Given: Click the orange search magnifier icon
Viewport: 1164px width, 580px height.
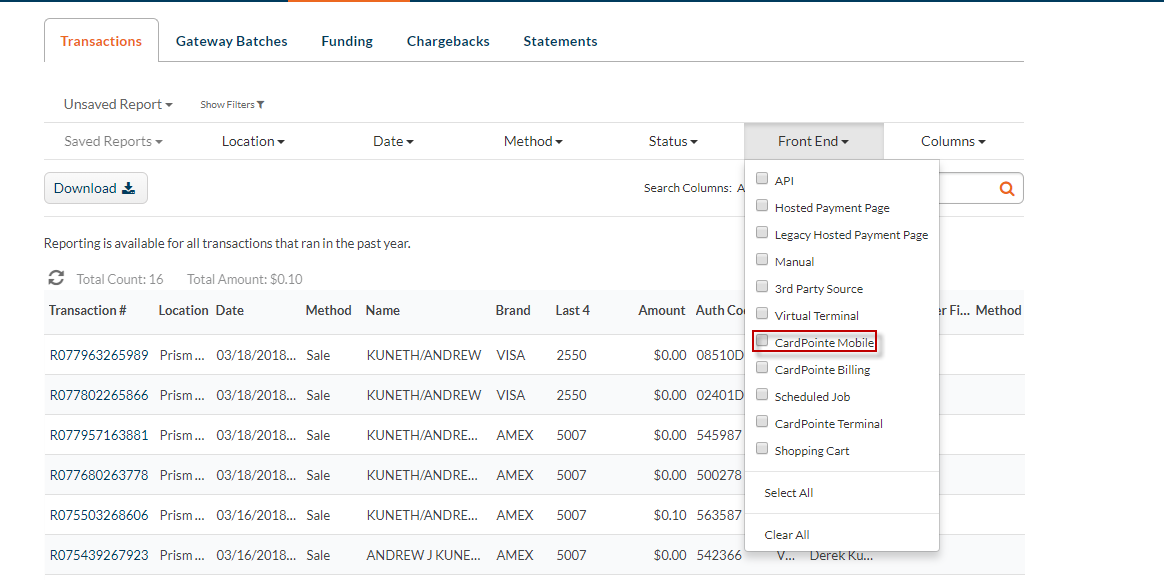Looking at the screenshot, I should pos(1007,189).
